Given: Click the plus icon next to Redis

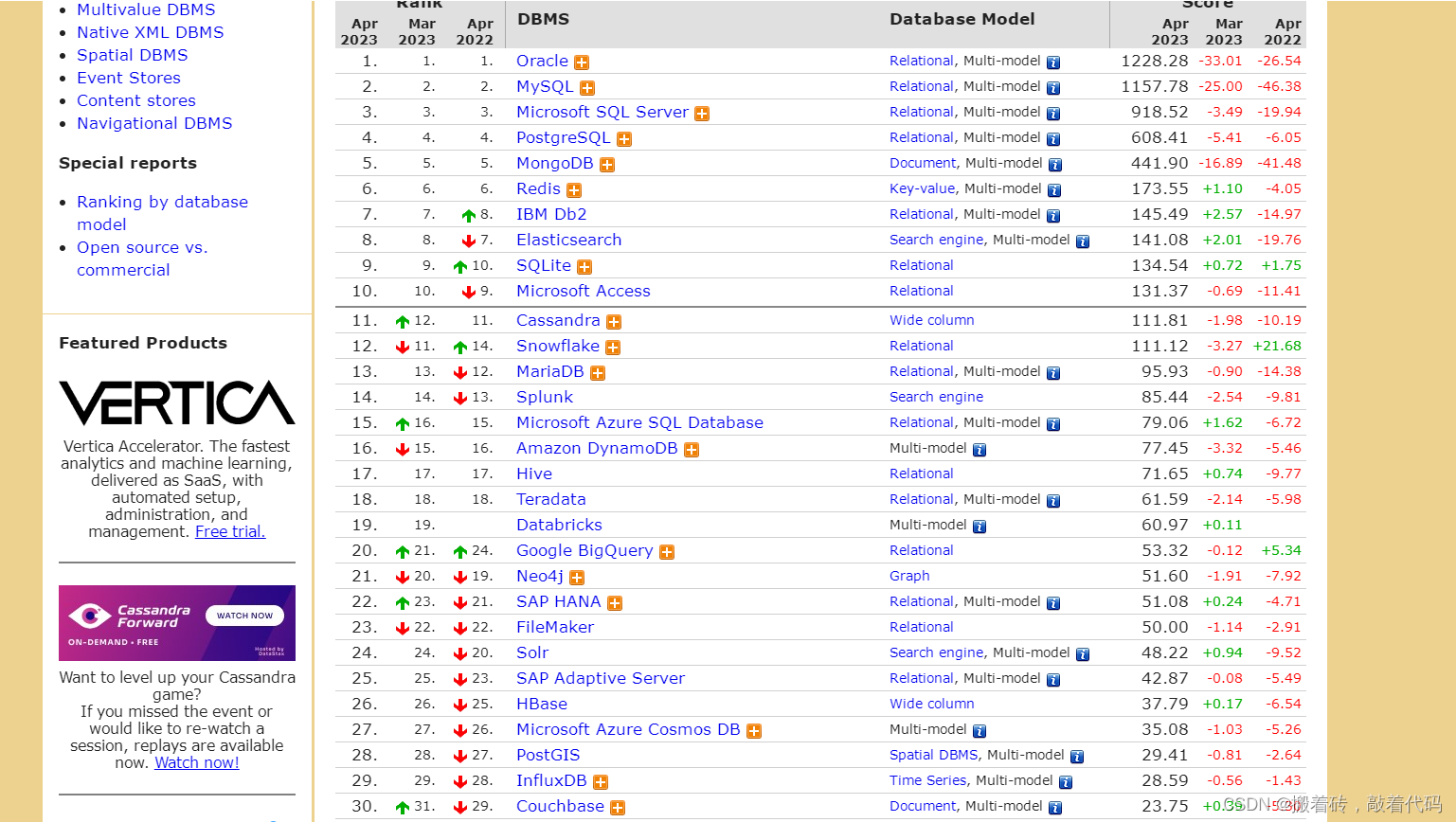Looking at the screenshot, I should (x=574, y=190).
